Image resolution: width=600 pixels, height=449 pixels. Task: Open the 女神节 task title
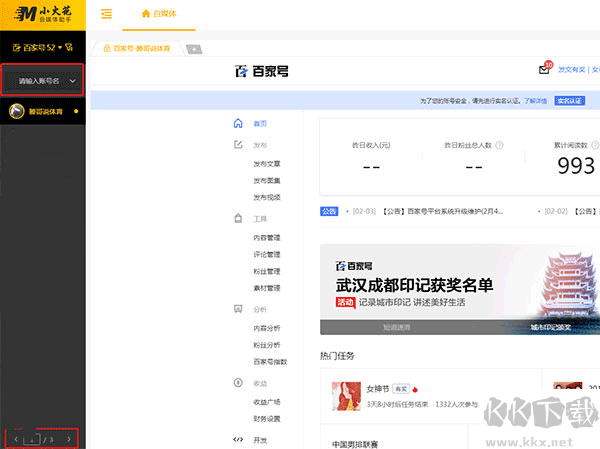coord(378,389)
